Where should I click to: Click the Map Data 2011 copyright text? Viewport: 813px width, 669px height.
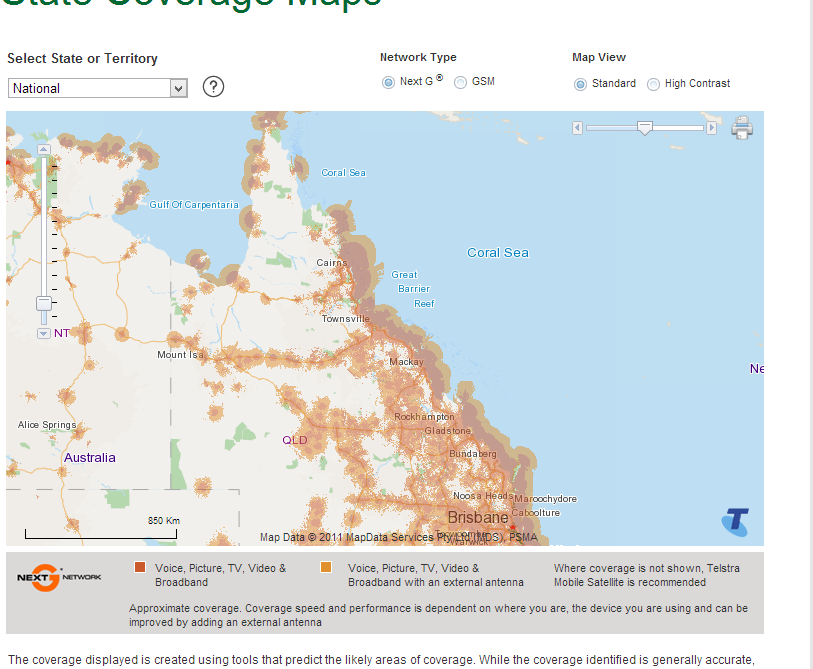click(x=399, y=537)
